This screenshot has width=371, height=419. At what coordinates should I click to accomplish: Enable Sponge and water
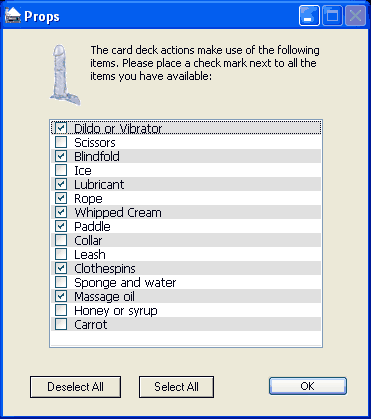click(61, 282)
